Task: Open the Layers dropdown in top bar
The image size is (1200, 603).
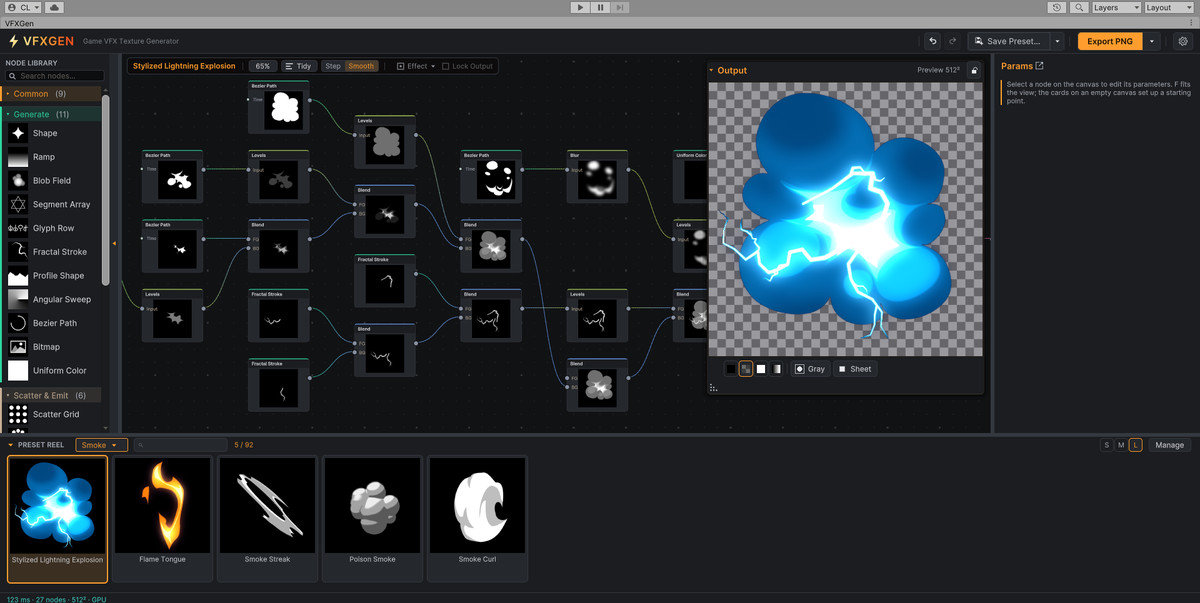Action: click(x=1115, y=7)
